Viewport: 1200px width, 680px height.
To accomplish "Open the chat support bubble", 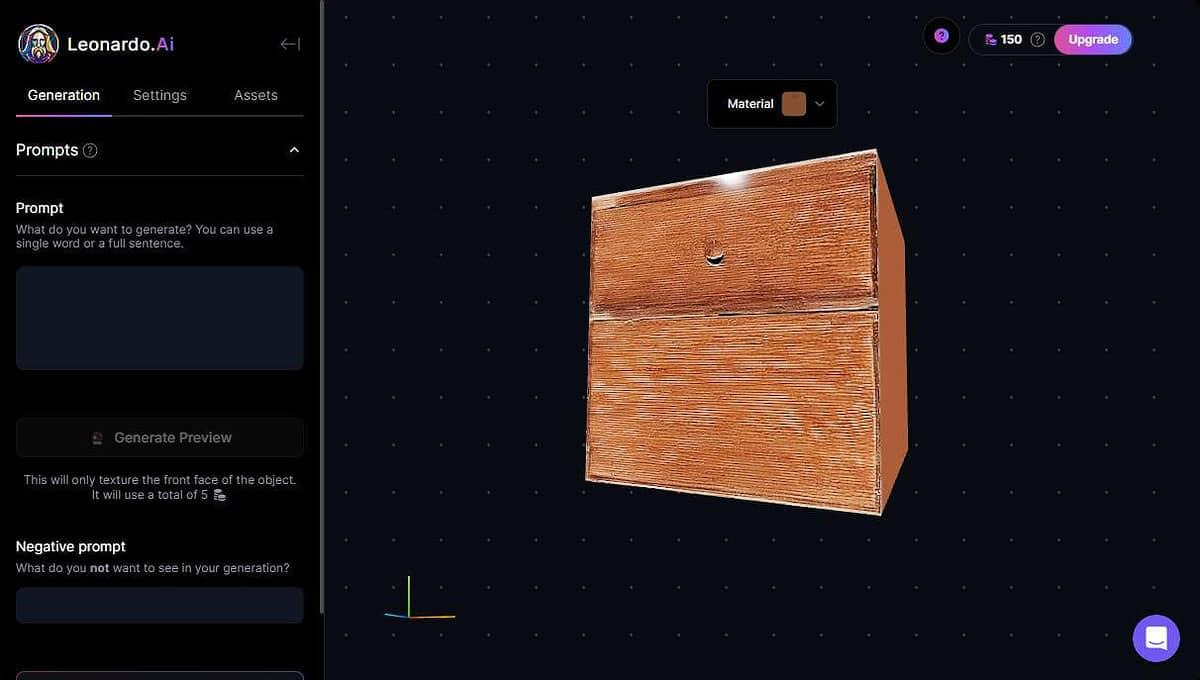I will [x=1156, y=637].
